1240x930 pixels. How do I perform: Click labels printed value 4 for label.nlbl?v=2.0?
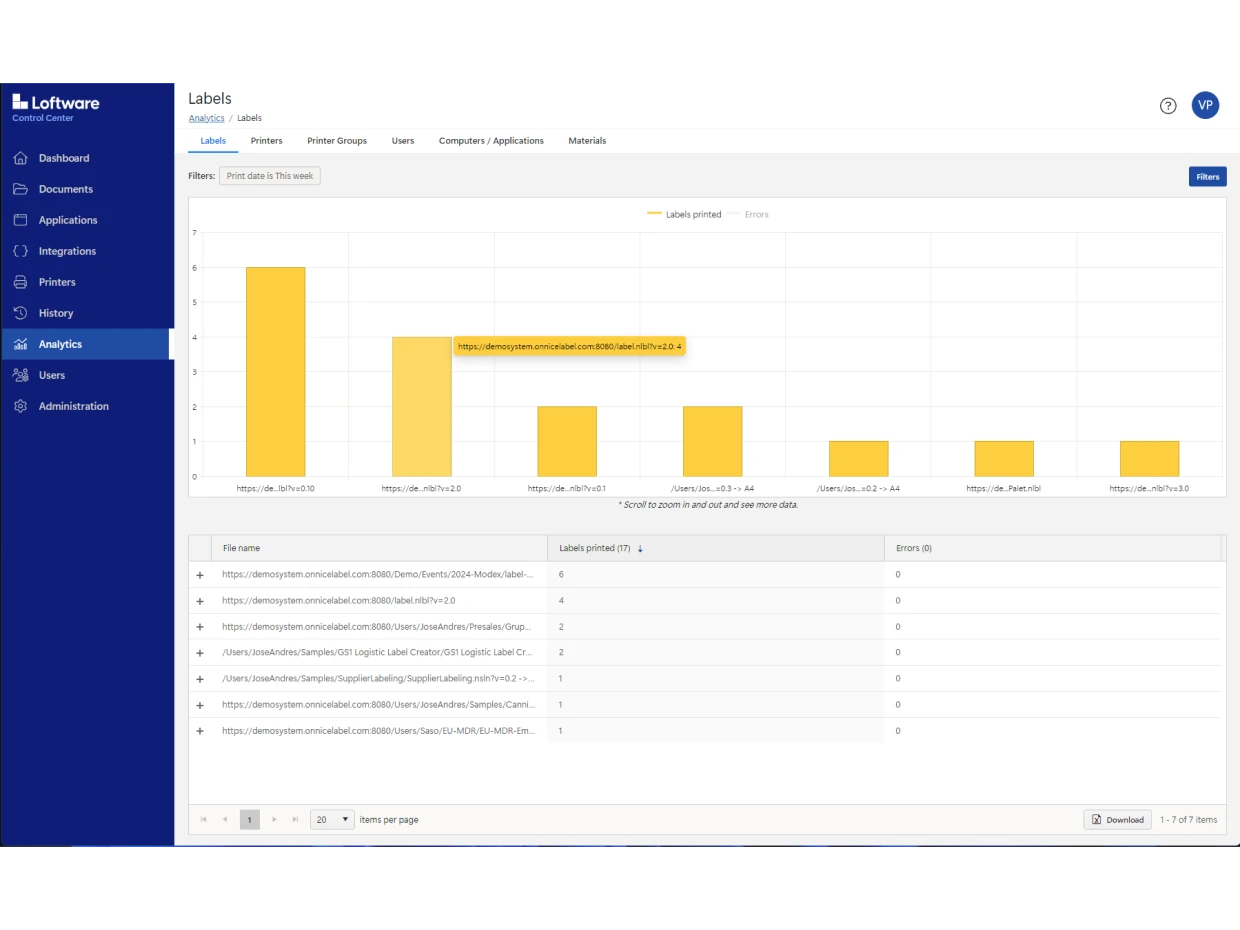[x=561, y=601]
